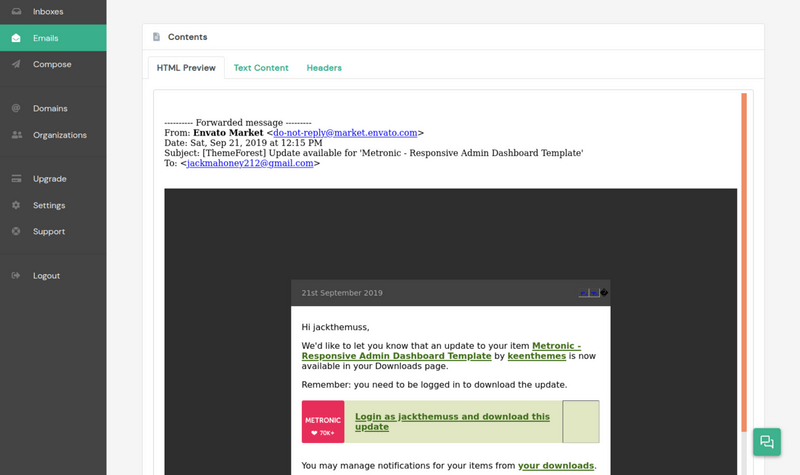Image resolution: width=800 pixels, height=475 pixels.
Task: Click the 'Contents' panel title
Action: coord(187,37)
